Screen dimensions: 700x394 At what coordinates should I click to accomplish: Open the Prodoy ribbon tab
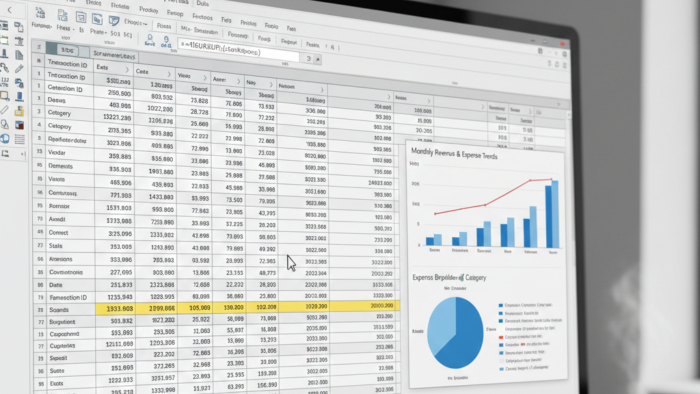[148, 9]
